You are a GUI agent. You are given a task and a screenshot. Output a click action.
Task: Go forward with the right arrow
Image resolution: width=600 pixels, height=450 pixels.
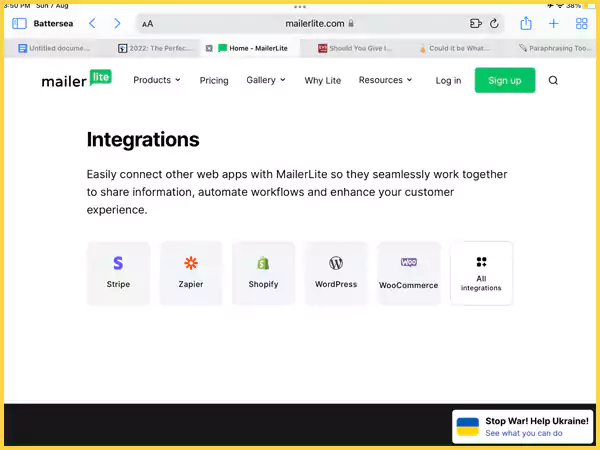(x=117, y=23)
